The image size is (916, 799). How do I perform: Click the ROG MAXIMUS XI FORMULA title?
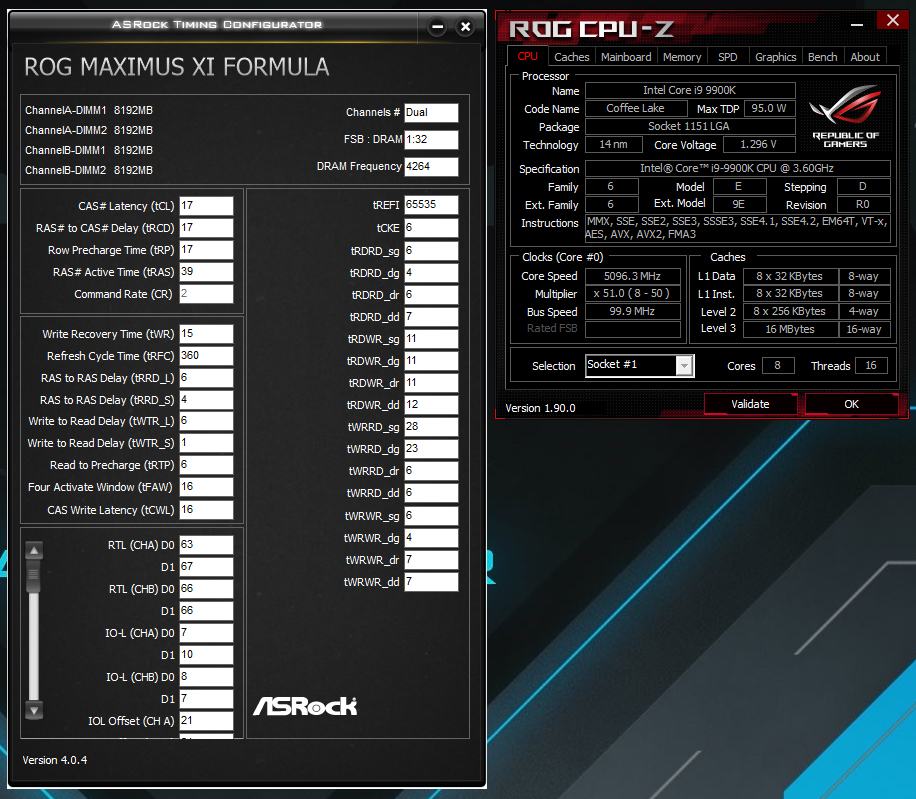[176, 67]
